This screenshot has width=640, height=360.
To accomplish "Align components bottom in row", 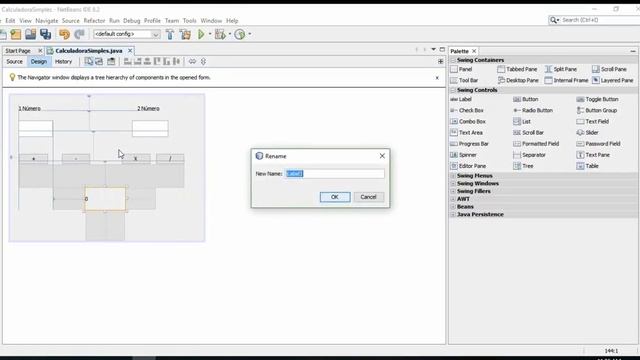I will (167, 62).
